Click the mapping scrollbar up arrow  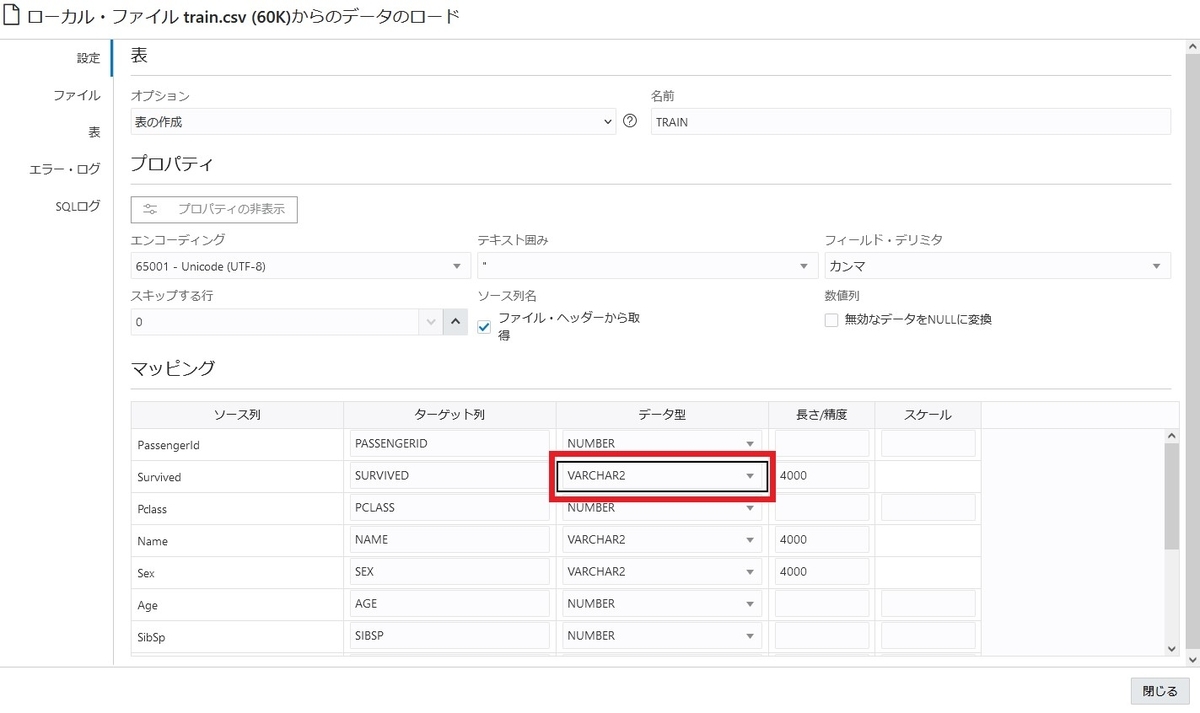(1173, 436)
